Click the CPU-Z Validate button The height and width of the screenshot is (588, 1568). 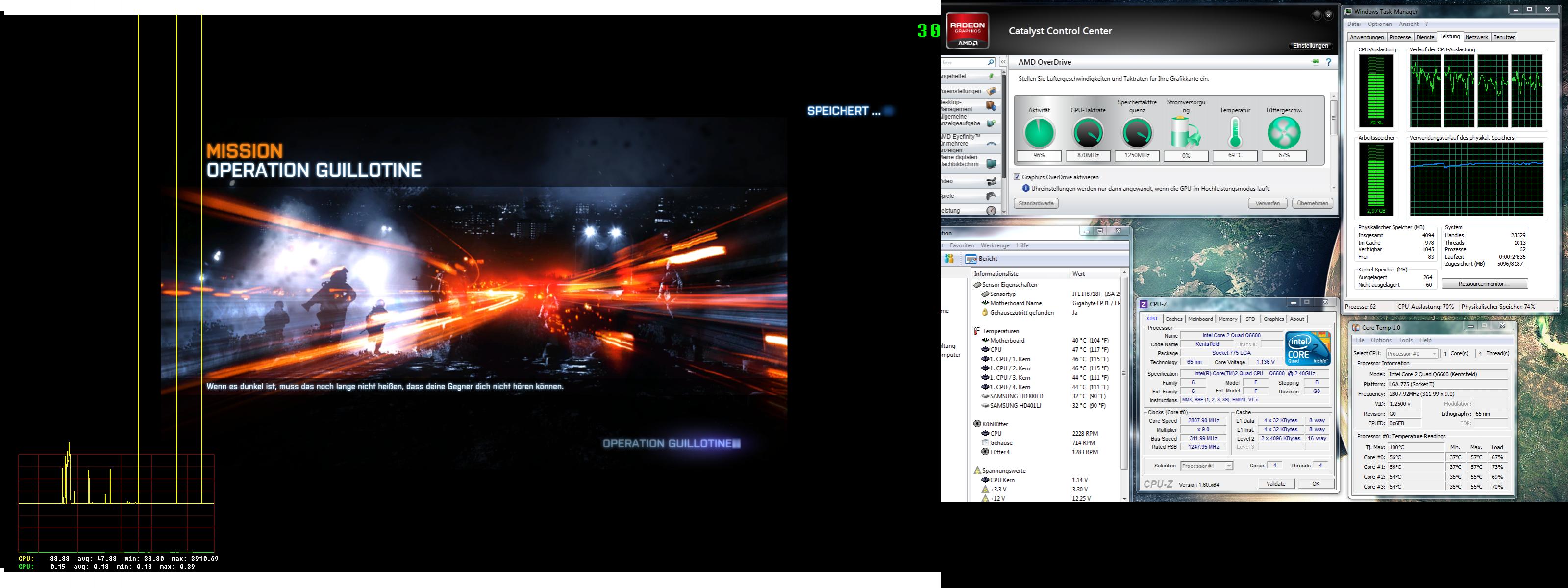tap(1276, 484)
